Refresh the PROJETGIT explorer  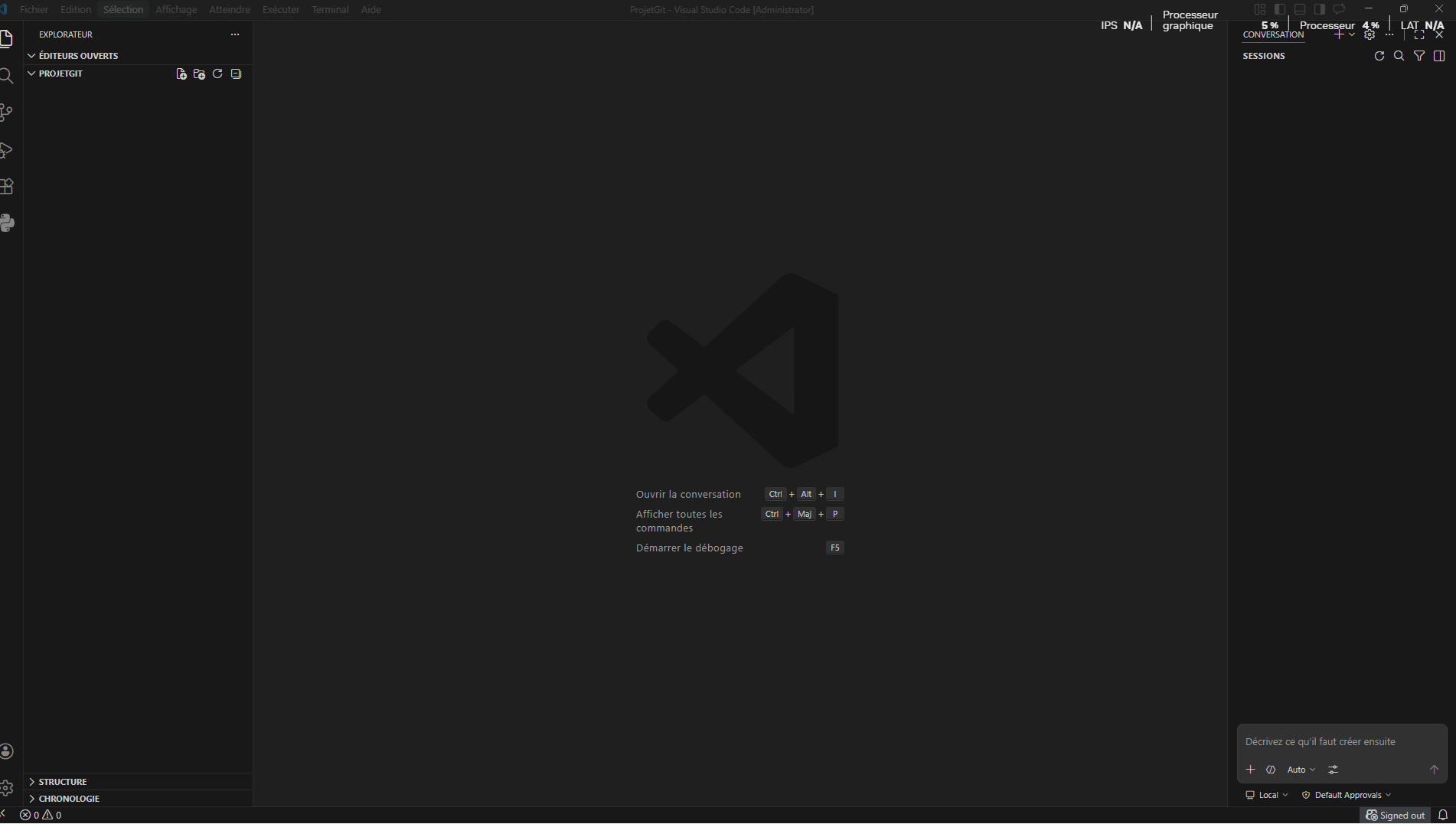coord(217,74)
